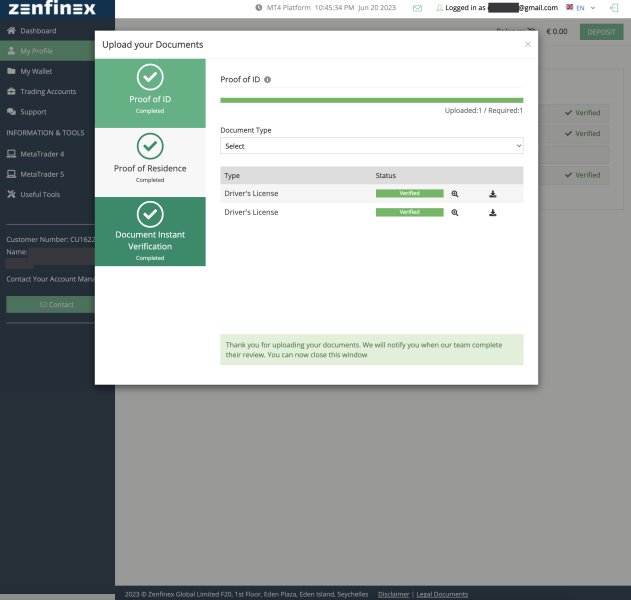631x600 pixels.
Task: Click the MetaTrader 4 laptop icon
Action: click(11, 154)
